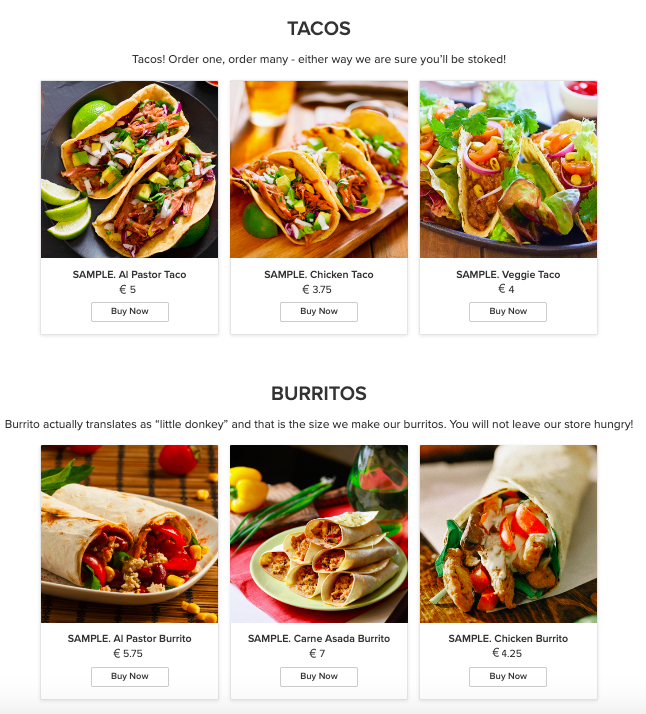Select the SAMPLE. Chicken Burrito title
This screenshot has height=714, width=646.
508,638
